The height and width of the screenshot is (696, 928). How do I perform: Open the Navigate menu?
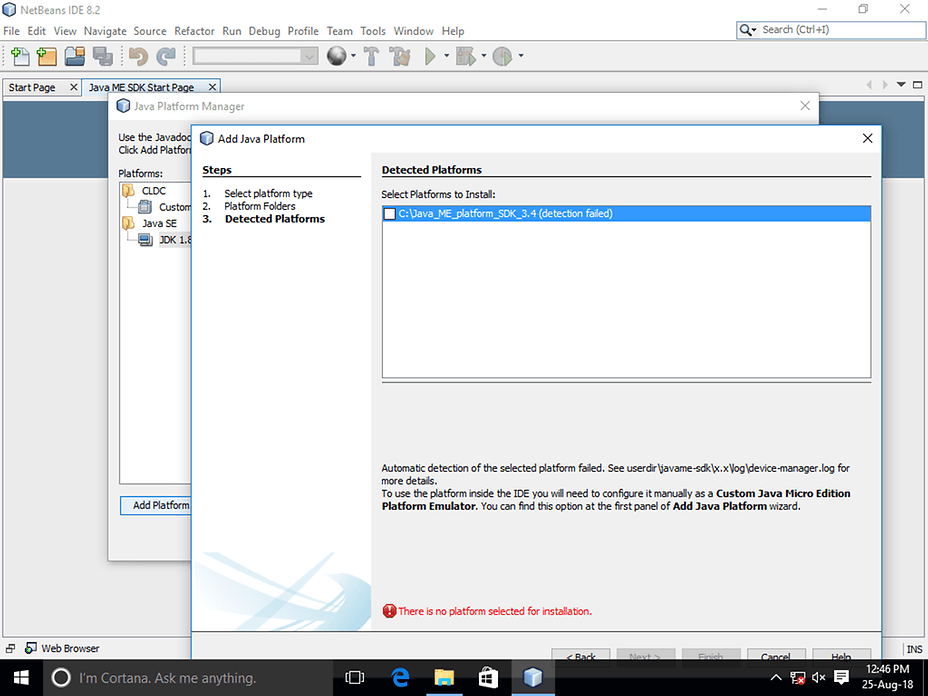[105, 31]
